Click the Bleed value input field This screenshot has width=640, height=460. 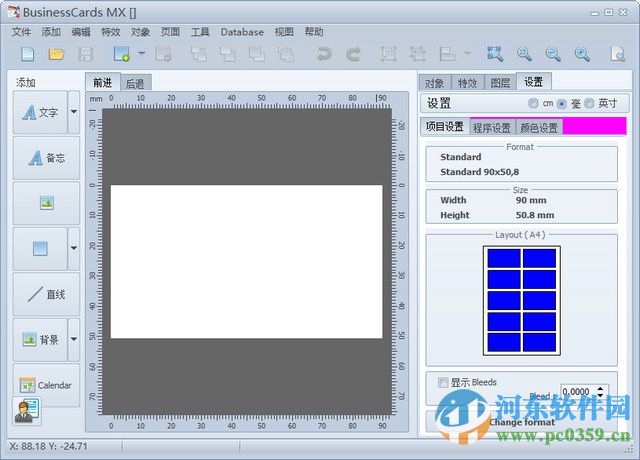pyautogui.click(x=578, y=392)
